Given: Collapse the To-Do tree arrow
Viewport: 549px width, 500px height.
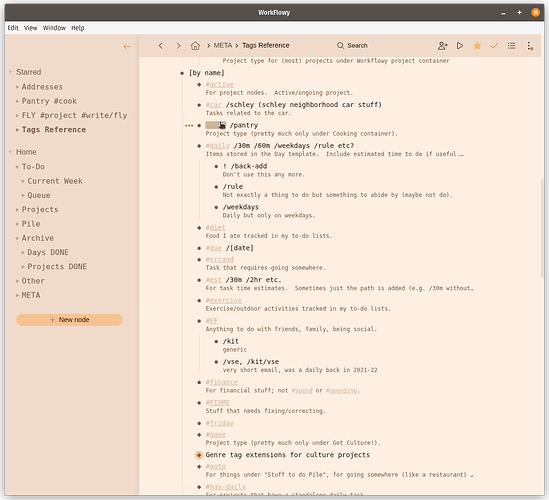Looking at the screenshot, I should (17, 167).
